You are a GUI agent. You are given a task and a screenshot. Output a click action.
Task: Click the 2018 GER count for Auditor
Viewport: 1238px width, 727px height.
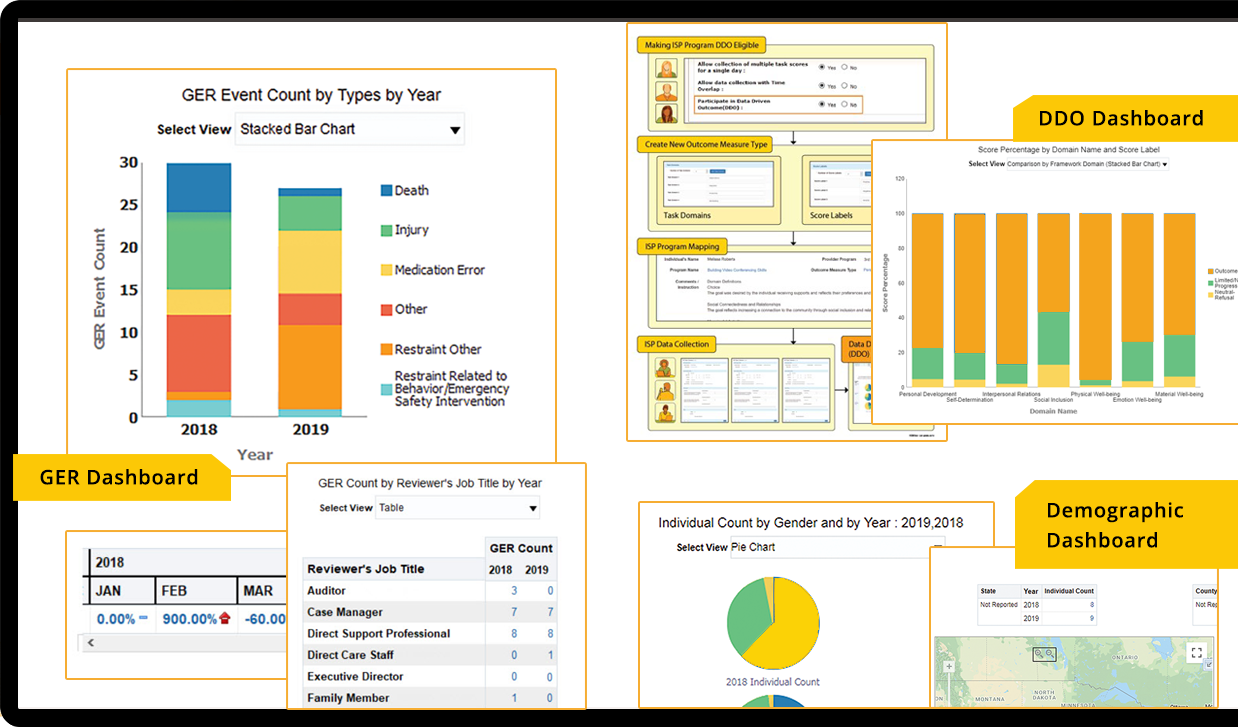[514, 591]
